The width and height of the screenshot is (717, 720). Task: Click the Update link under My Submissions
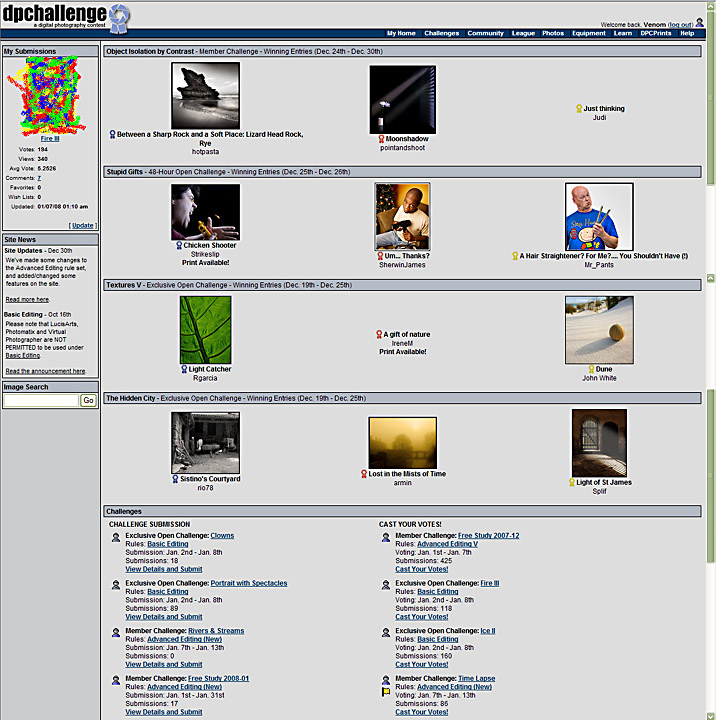[84, 225]
